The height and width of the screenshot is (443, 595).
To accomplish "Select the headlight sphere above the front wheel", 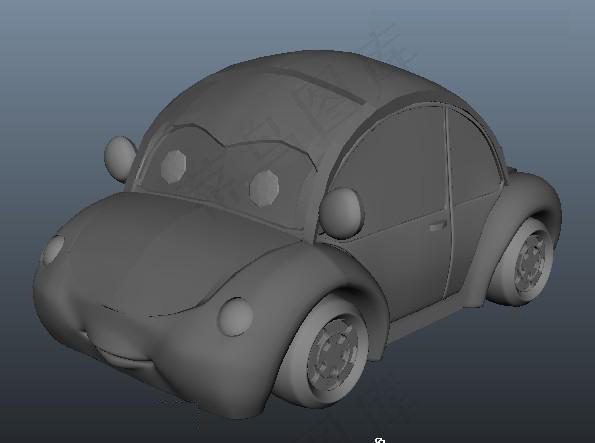I will pos(236,317).
